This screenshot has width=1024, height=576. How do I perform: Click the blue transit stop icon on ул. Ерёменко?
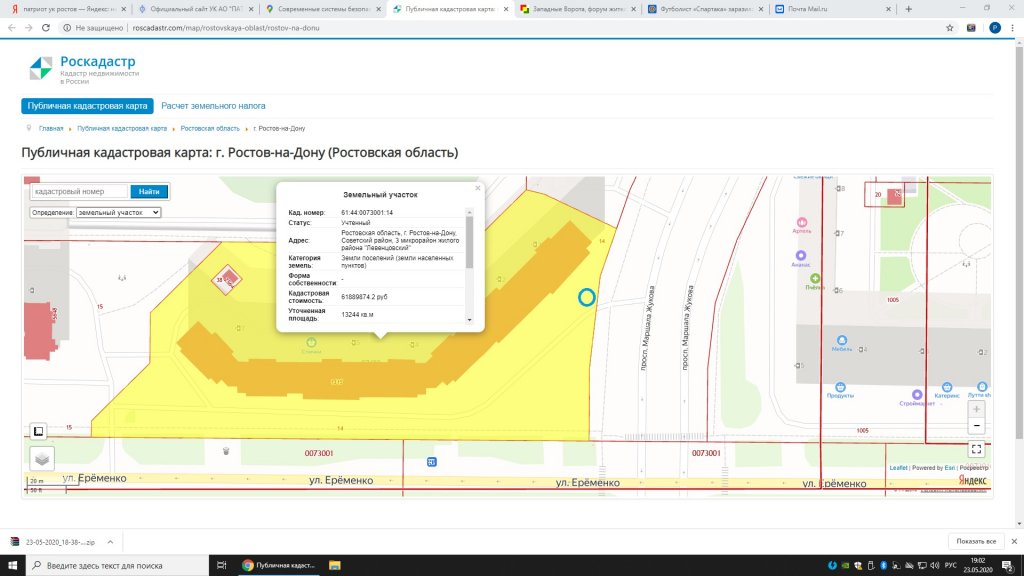point(432,462)
